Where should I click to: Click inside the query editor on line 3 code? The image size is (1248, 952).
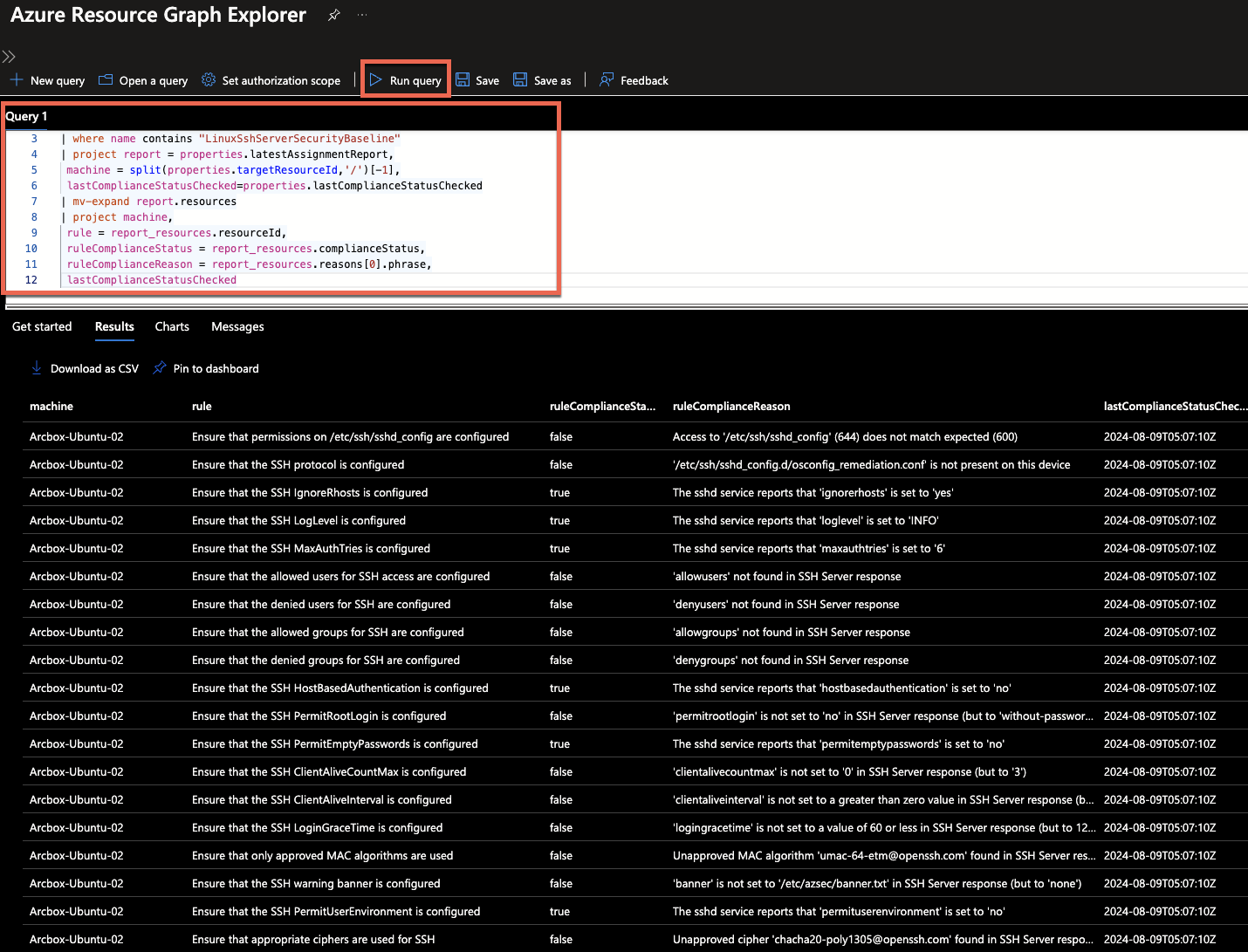pyautogui.click(x=231, y=139)
